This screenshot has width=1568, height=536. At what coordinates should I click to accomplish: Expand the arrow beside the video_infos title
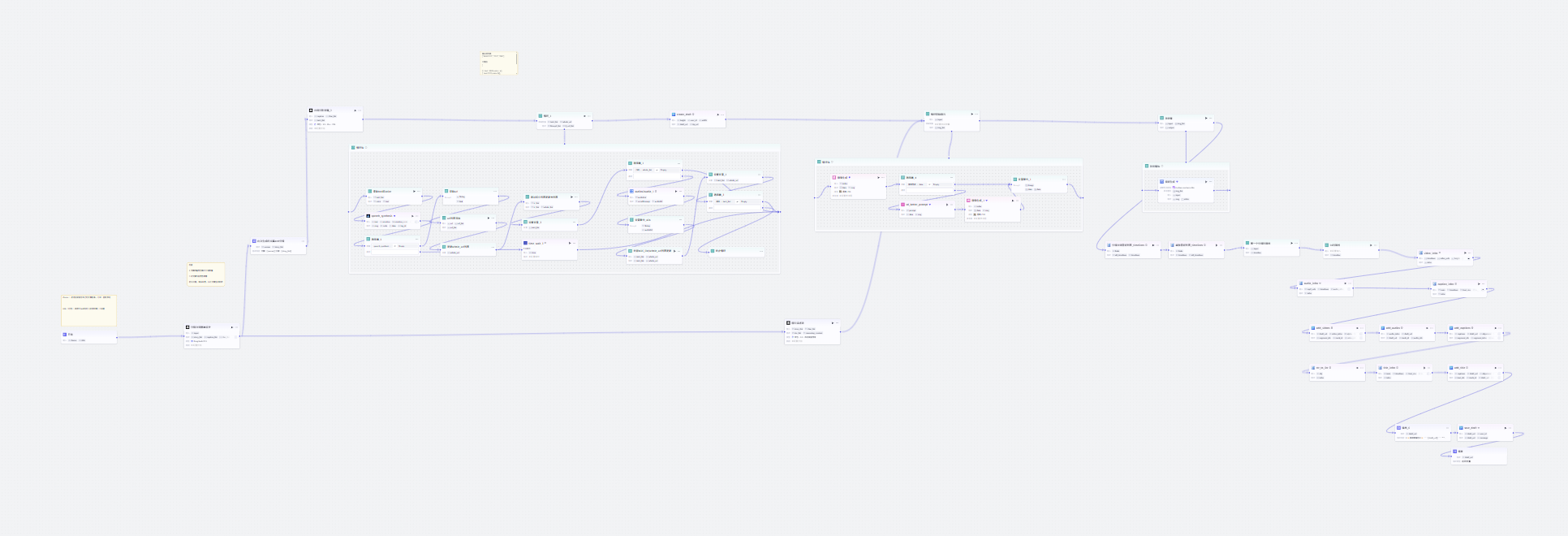[1441, 253]
